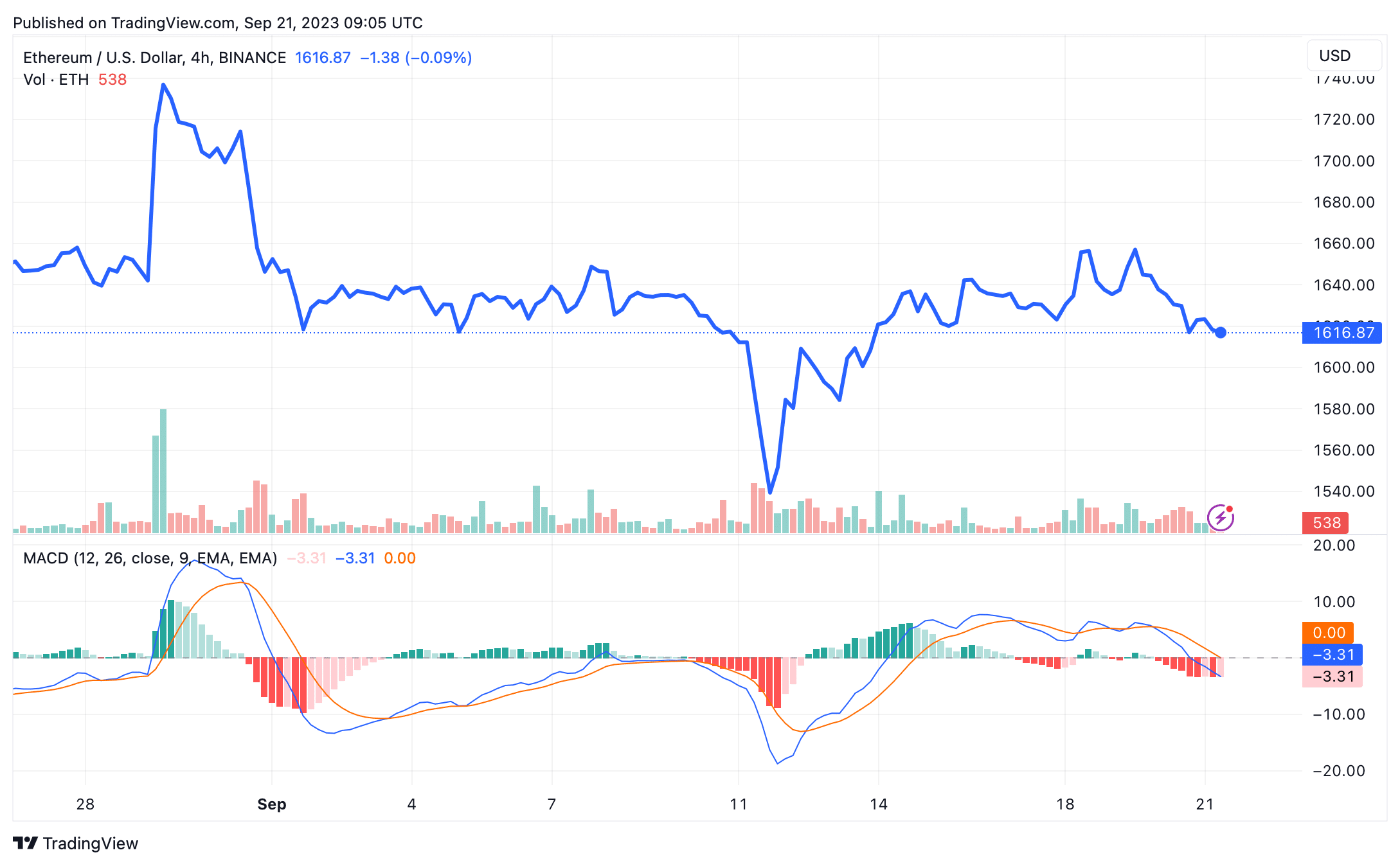Select the 'Vol · ETH' indicator label
1400x866 pixels.
pos(55,80)
